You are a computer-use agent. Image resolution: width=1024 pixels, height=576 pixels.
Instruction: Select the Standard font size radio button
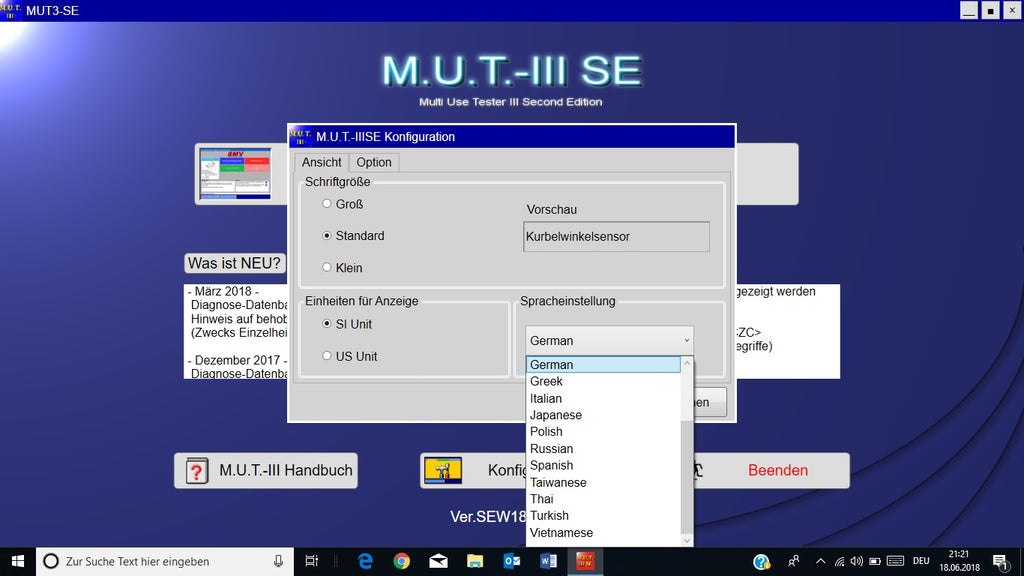point(327,236)
